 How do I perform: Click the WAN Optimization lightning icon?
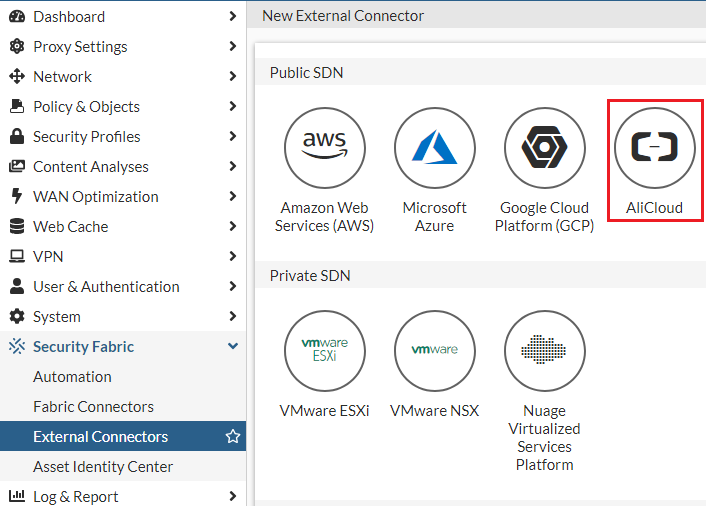16,197
